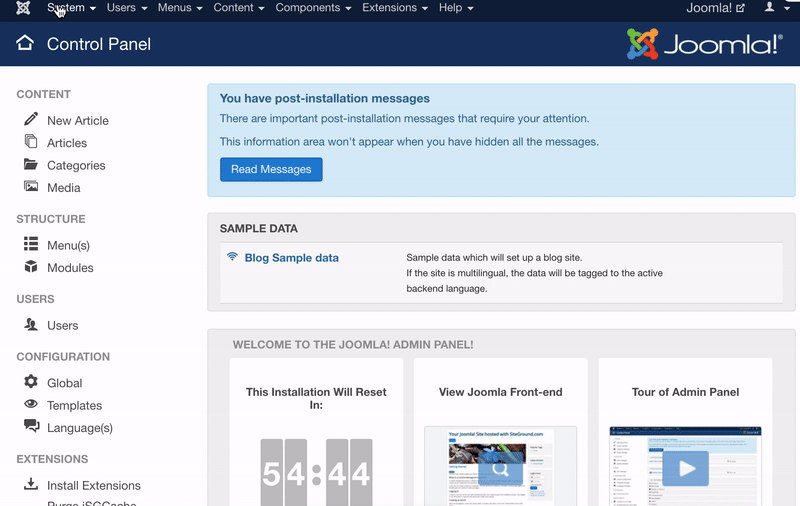Open Global configuration link
The image size is (800, 506).
(64, 384)
